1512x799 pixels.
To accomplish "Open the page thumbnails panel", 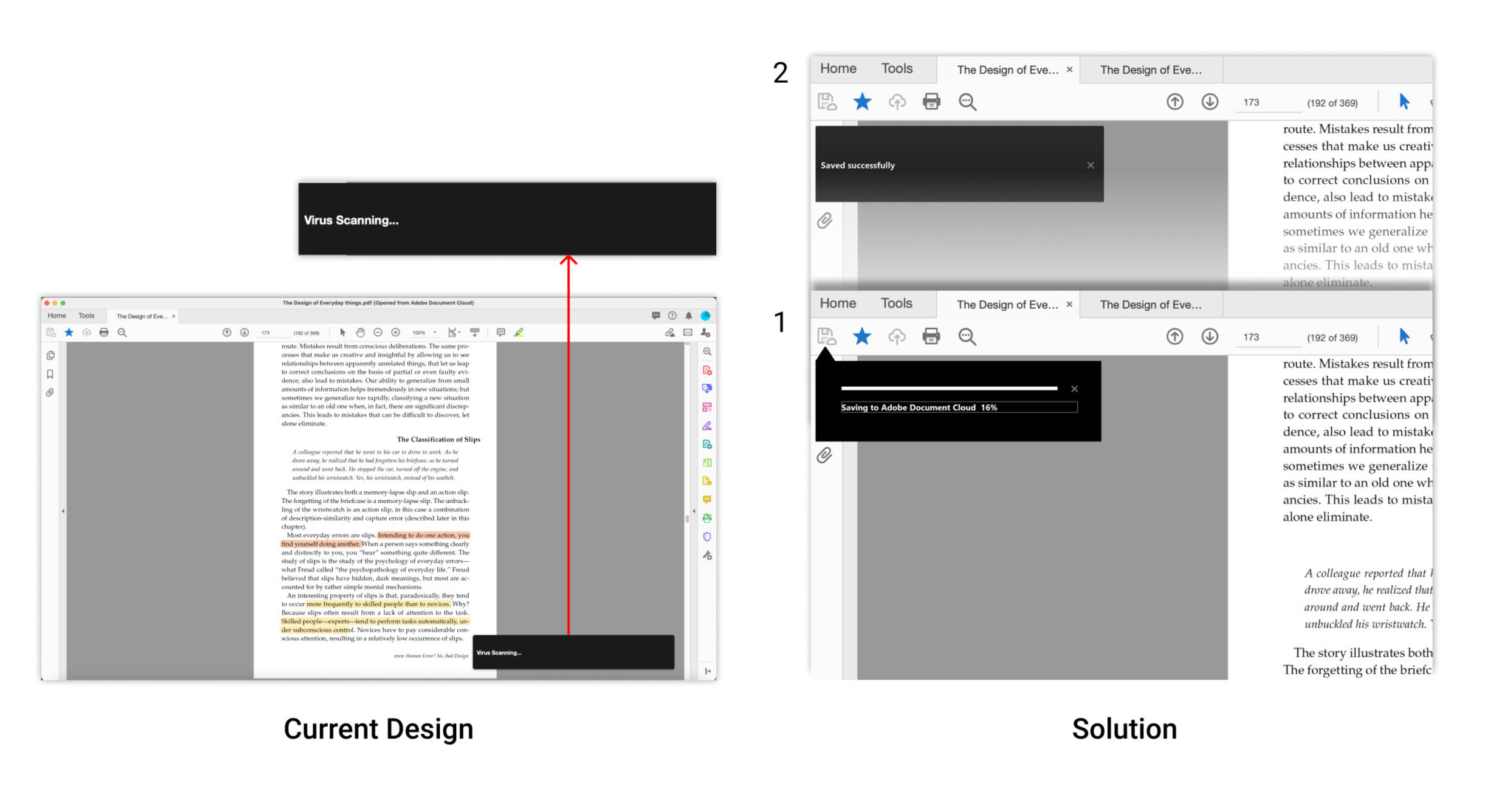I will (x=50, y=355).
